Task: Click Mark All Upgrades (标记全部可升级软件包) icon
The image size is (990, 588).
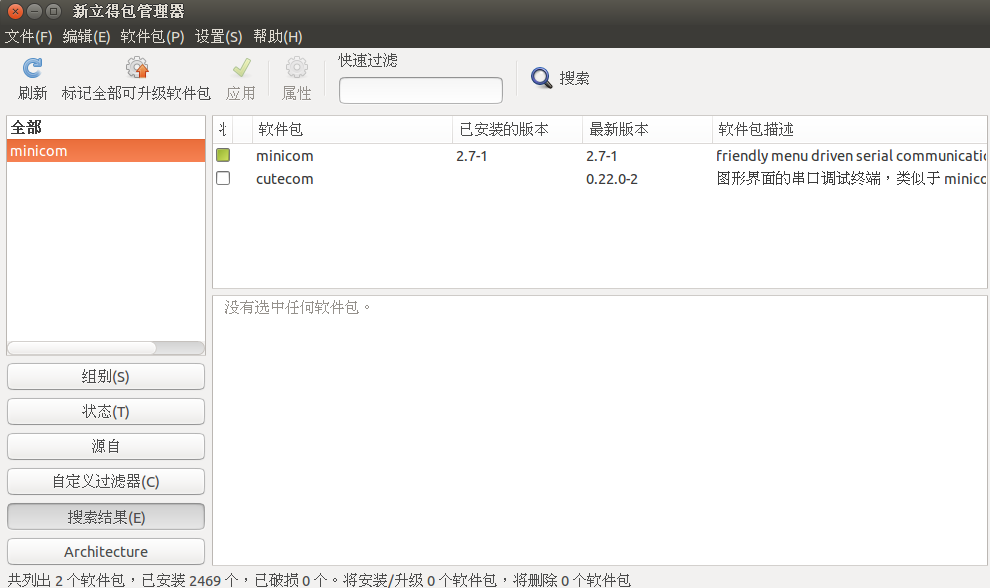Action: [x=136, y=68]
